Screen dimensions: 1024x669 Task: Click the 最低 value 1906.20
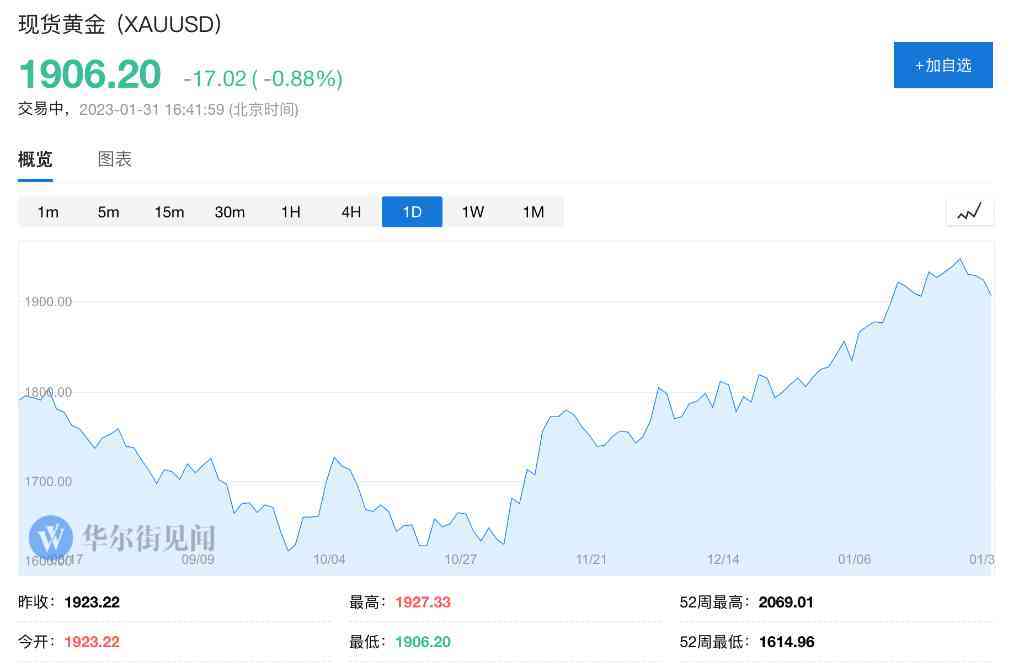click(x=421, y=641)
